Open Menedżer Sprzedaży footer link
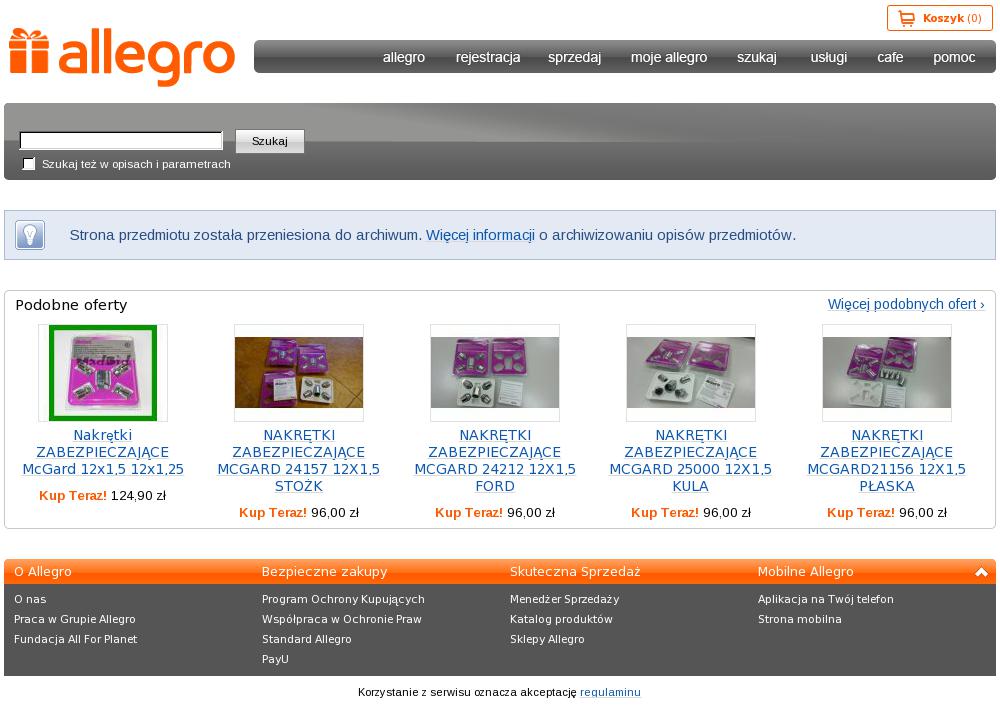The height and width of the screenshot is (712, 1000). point(564,599)
